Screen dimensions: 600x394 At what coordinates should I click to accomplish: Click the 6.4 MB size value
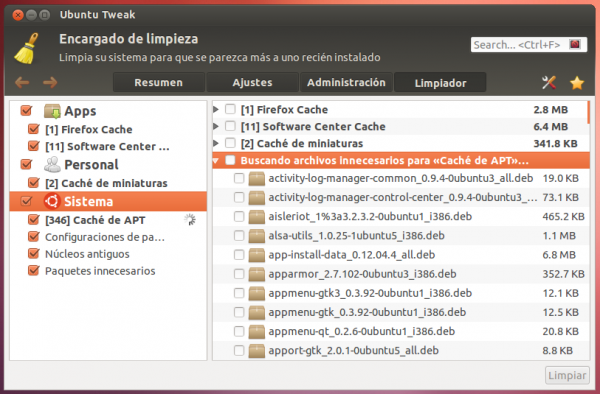click(x=551, y=127)
